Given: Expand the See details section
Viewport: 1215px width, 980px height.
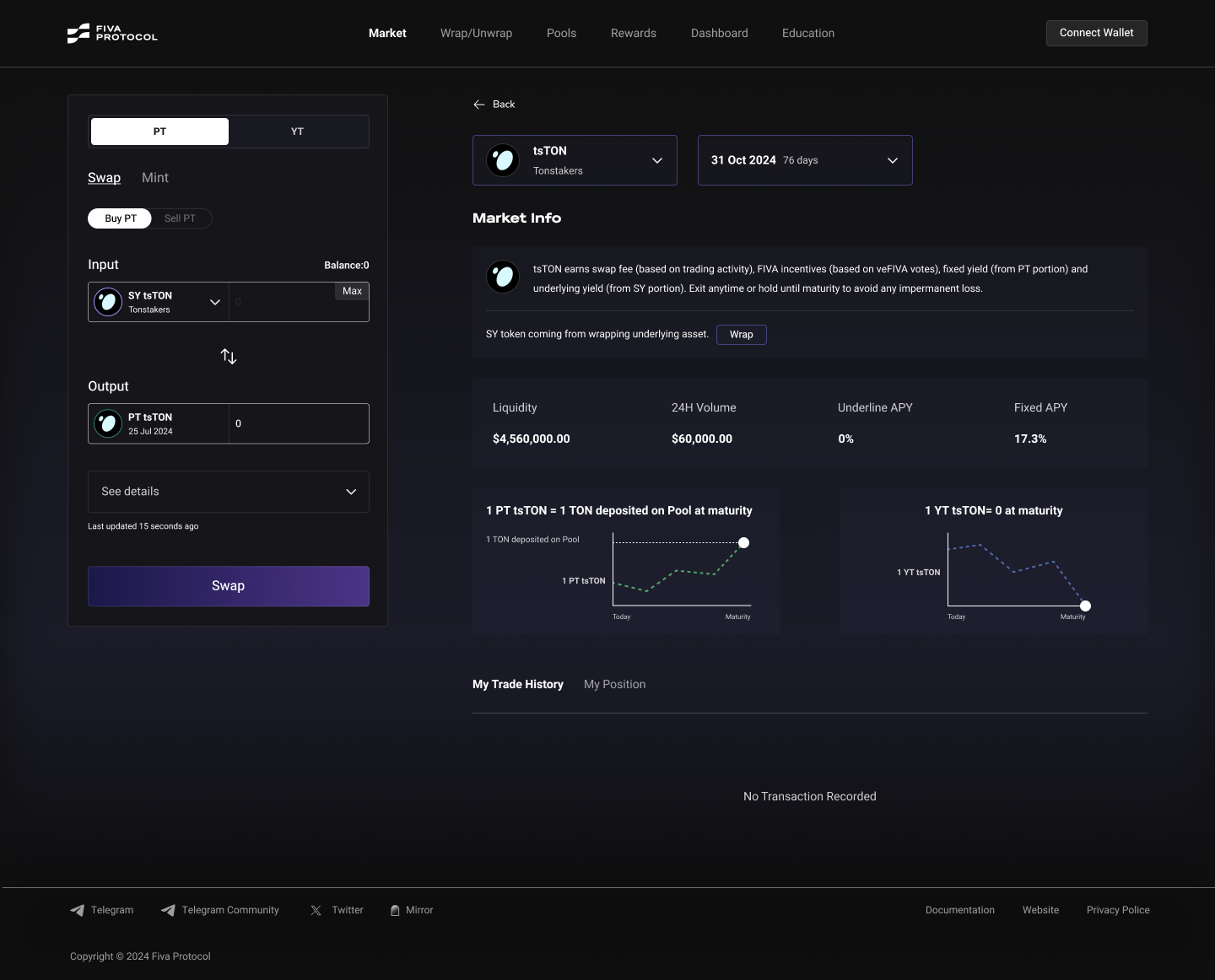Looking at the screenshot, I should pyautogui.click(x=228, y=492).
